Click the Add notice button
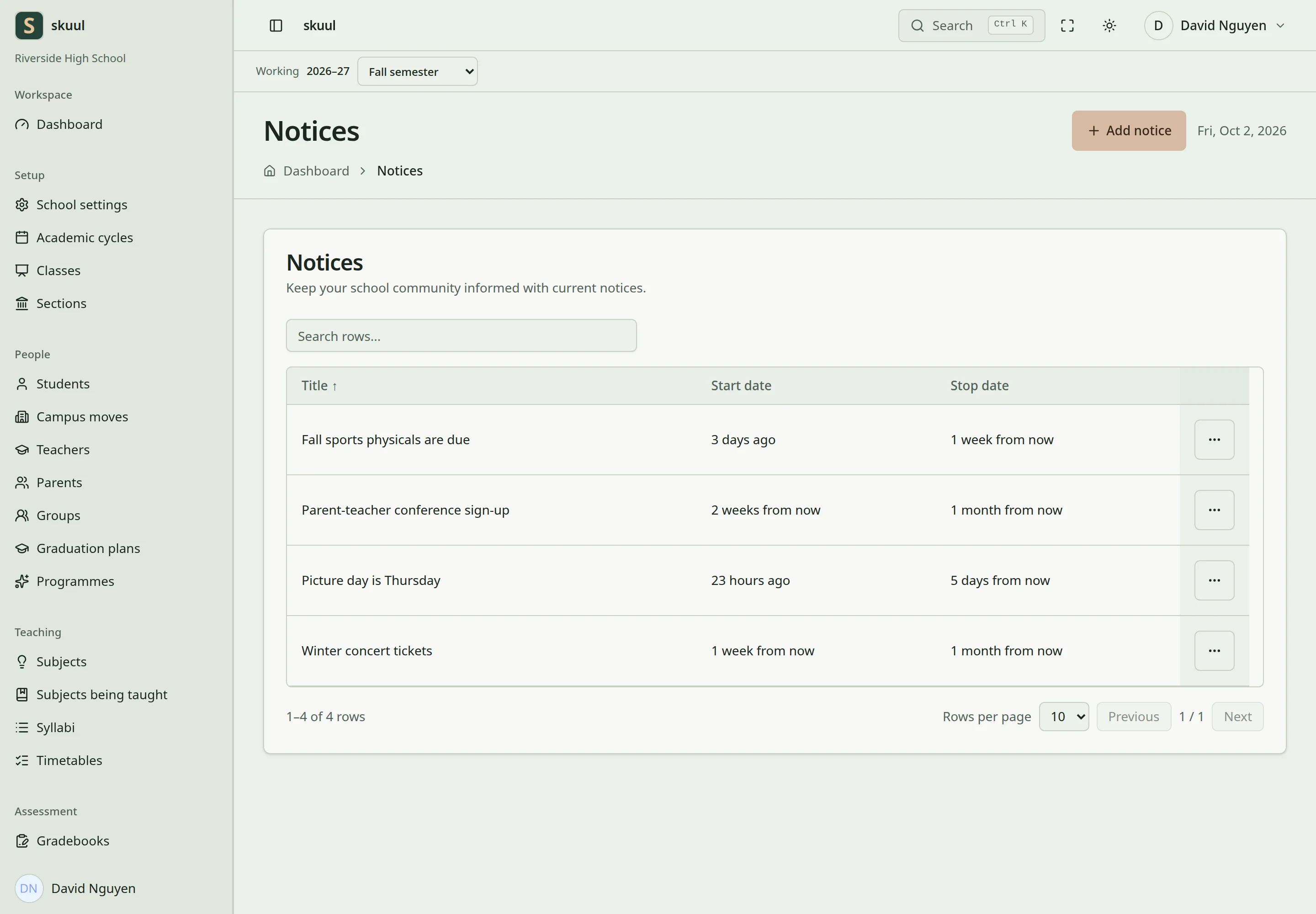The height and width of the screenshot is (914, 1316). 1129,131
